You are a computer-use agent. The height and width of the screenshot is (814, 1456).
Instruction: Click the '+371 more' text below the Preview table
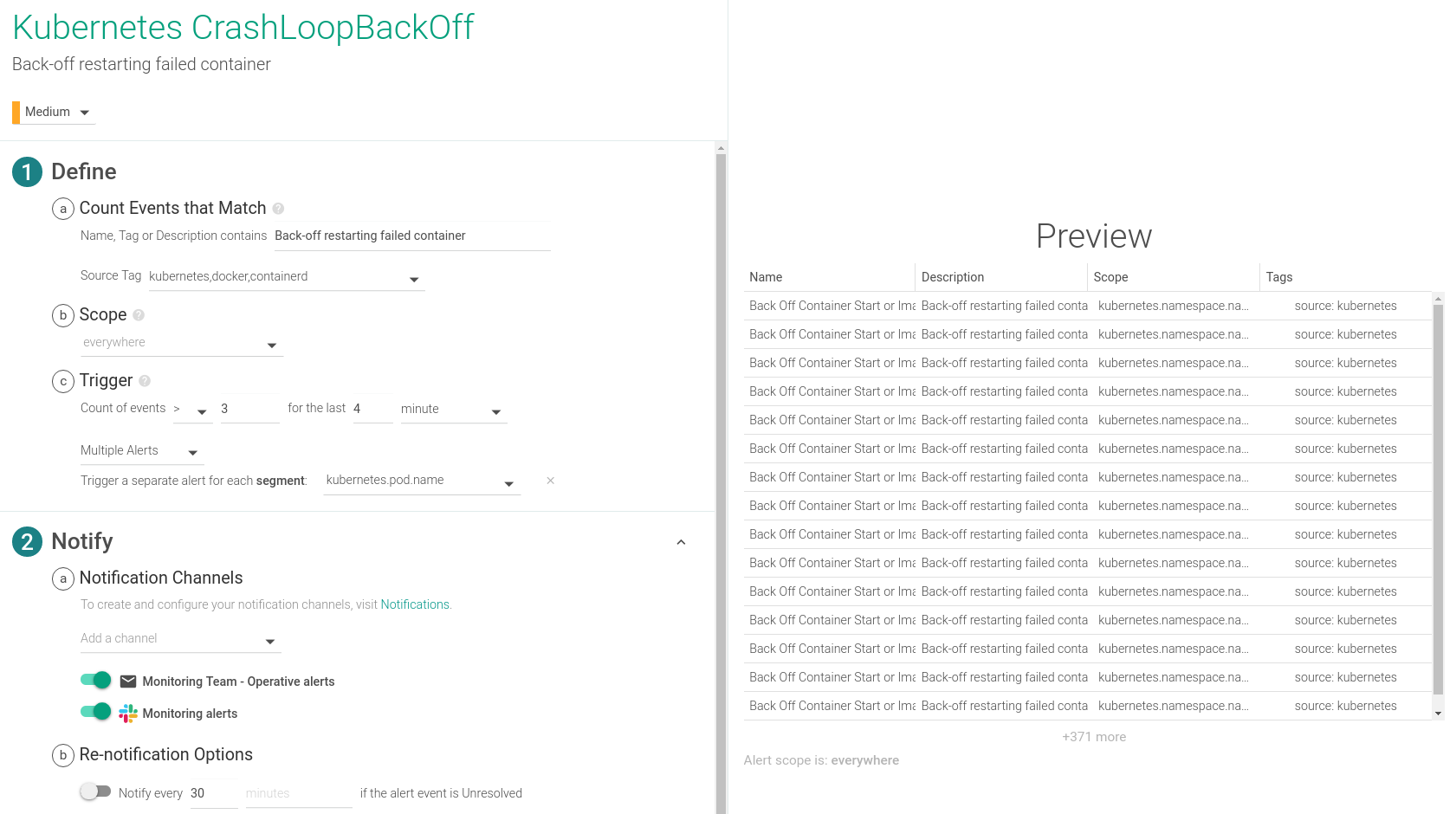pos(1093,736)
